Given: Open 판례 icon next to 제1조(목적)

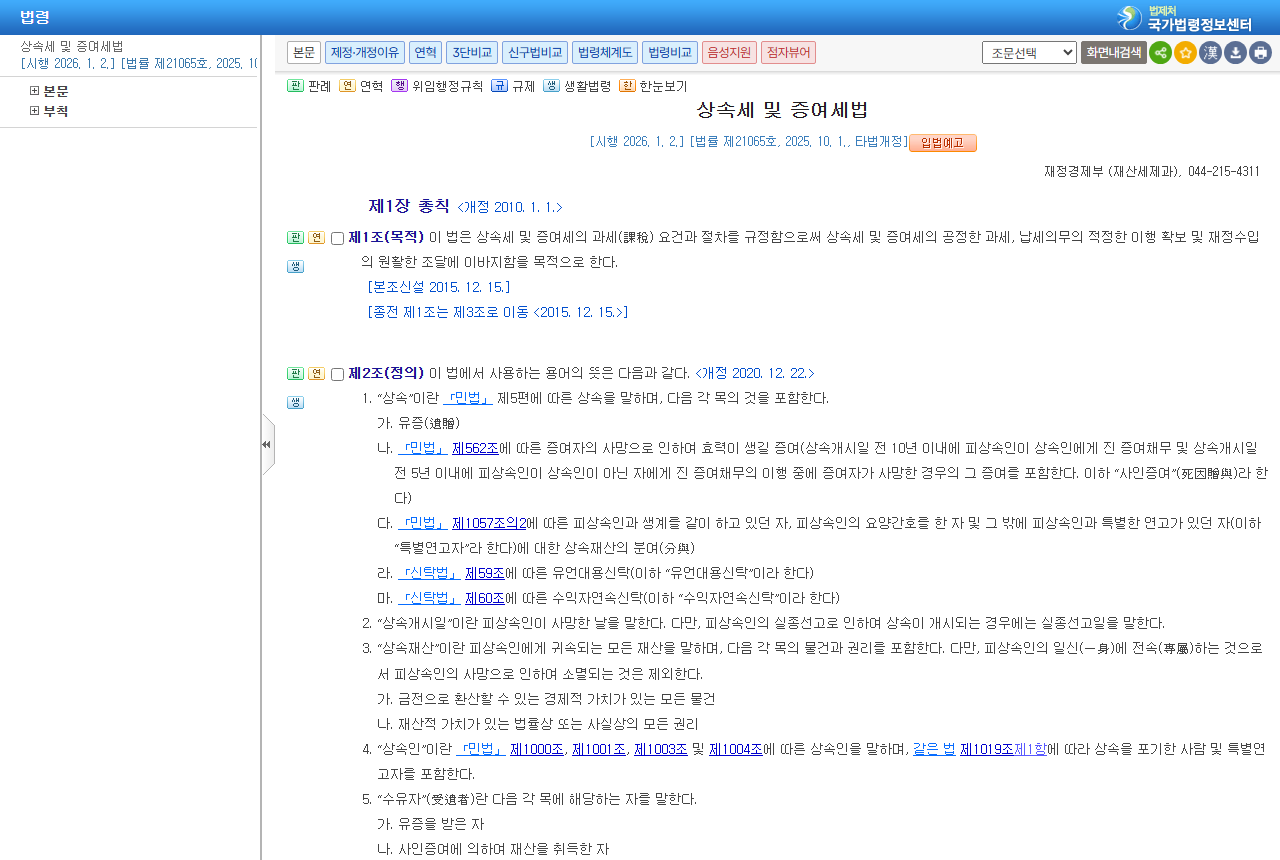Looking at the screenshot, I should tap(295, 238).
